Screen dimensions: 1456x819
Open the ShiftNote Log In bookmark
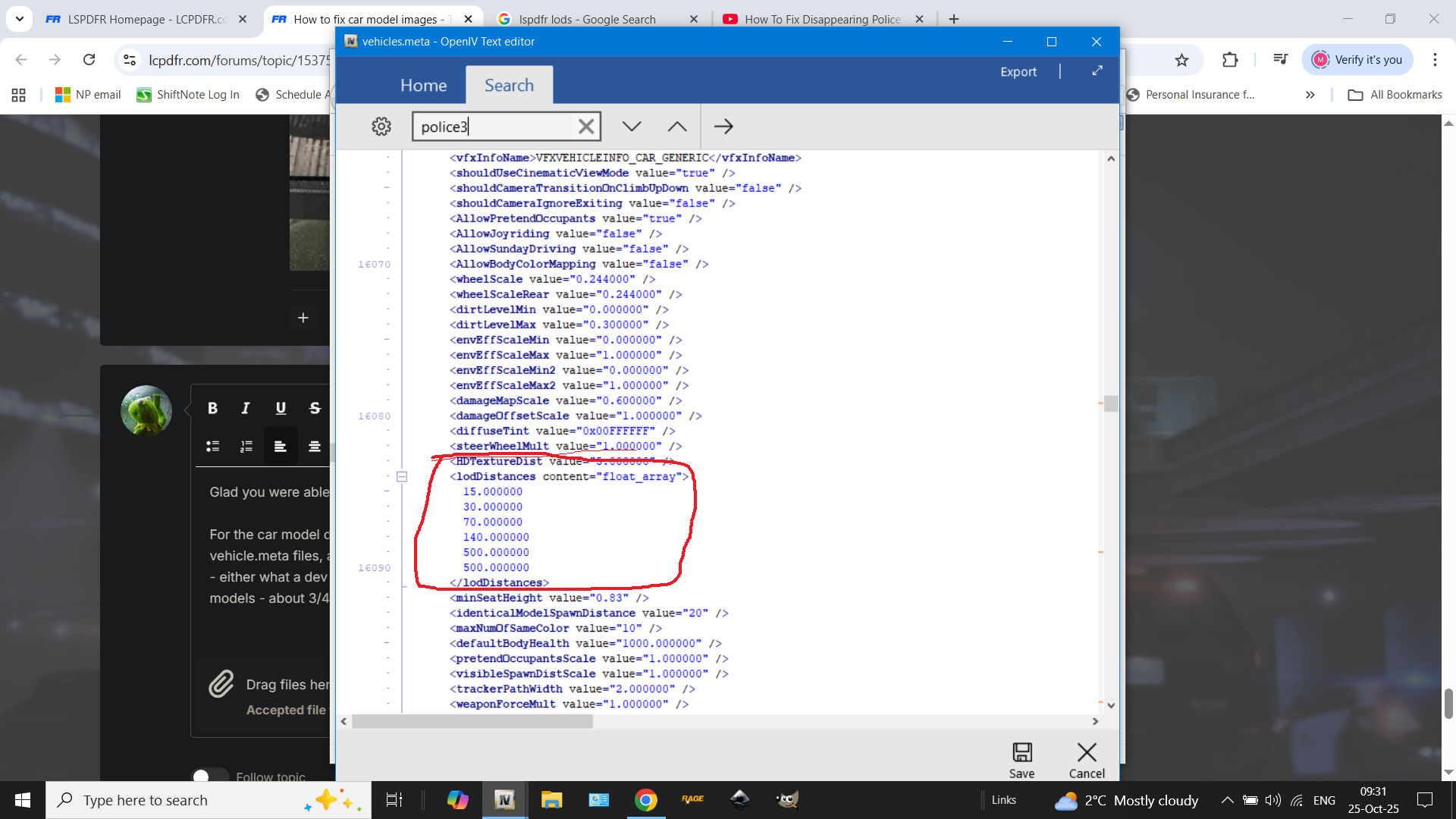188,95
